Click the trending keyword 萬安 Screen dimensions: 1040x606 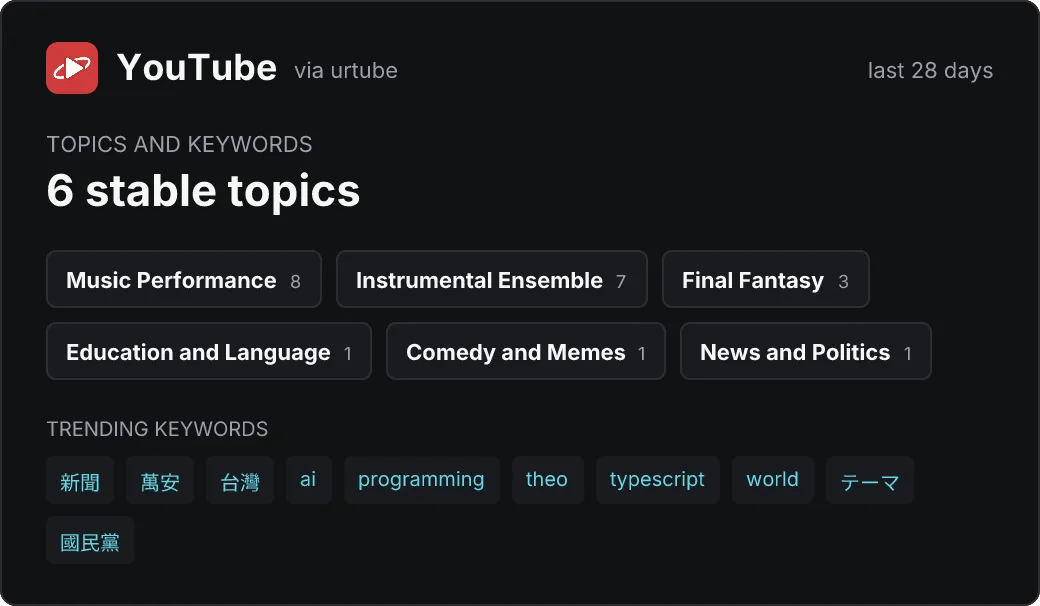tap(160, 480)
